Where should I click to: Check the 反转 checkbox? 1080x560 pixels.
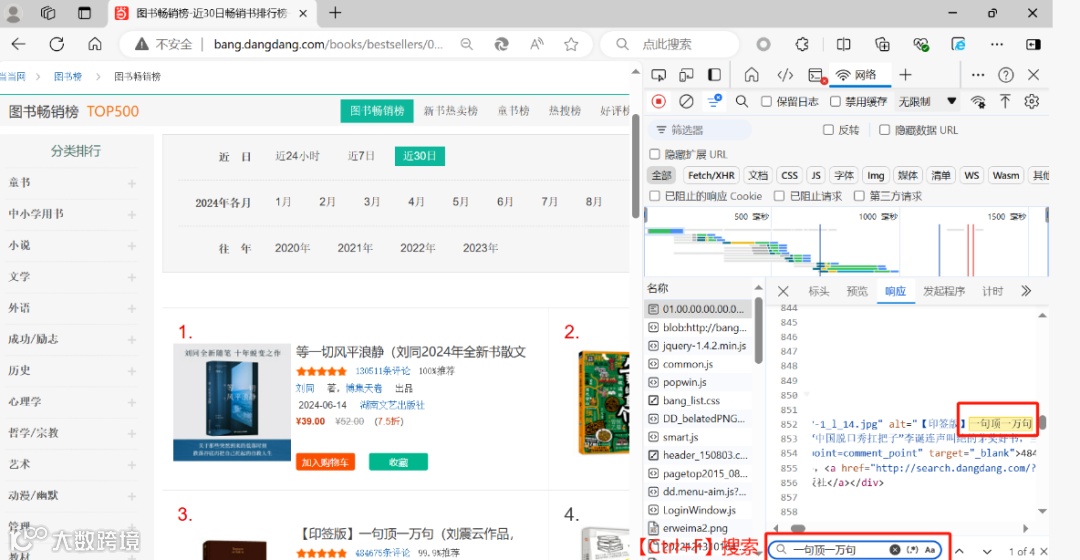pyautogui.click(x=828, y=129)
